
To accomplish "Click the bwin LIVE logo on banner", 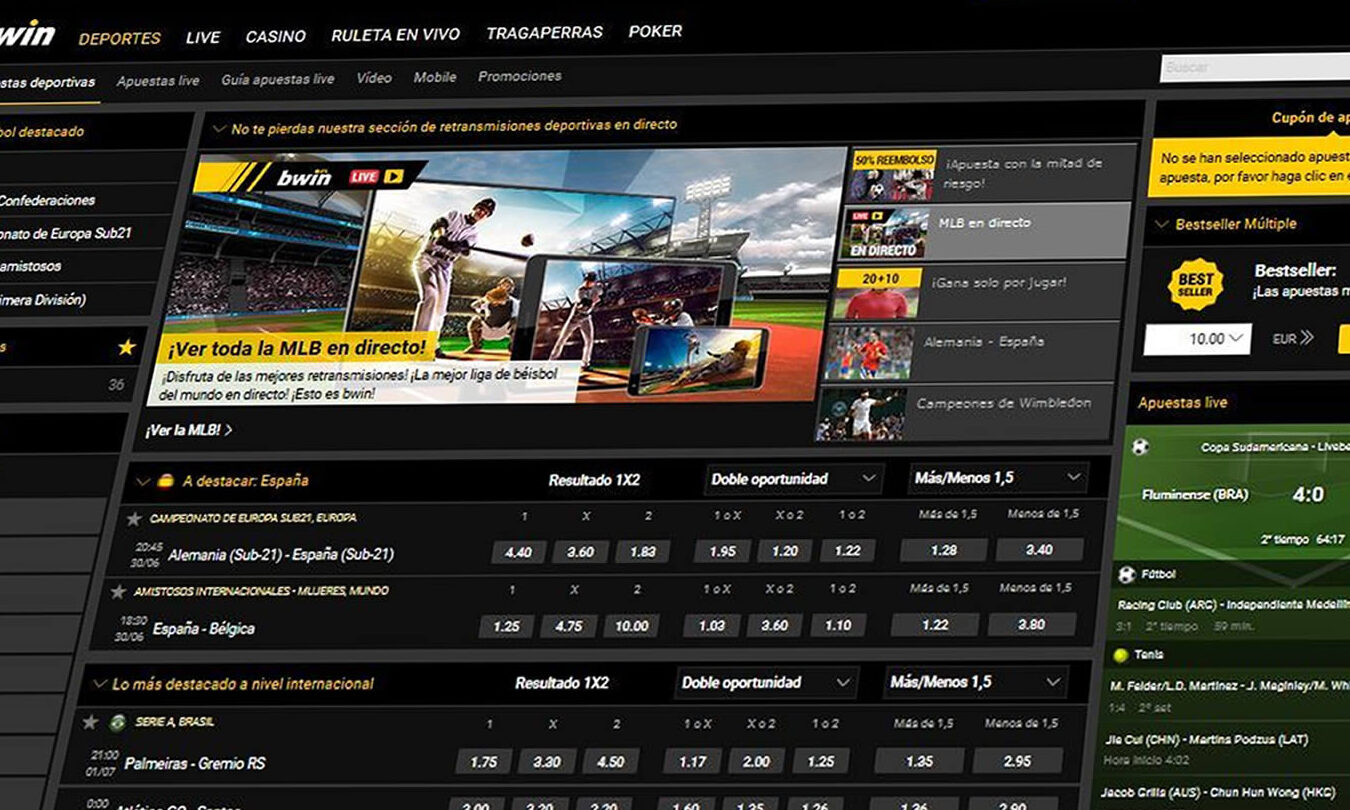I will (340, 178).
